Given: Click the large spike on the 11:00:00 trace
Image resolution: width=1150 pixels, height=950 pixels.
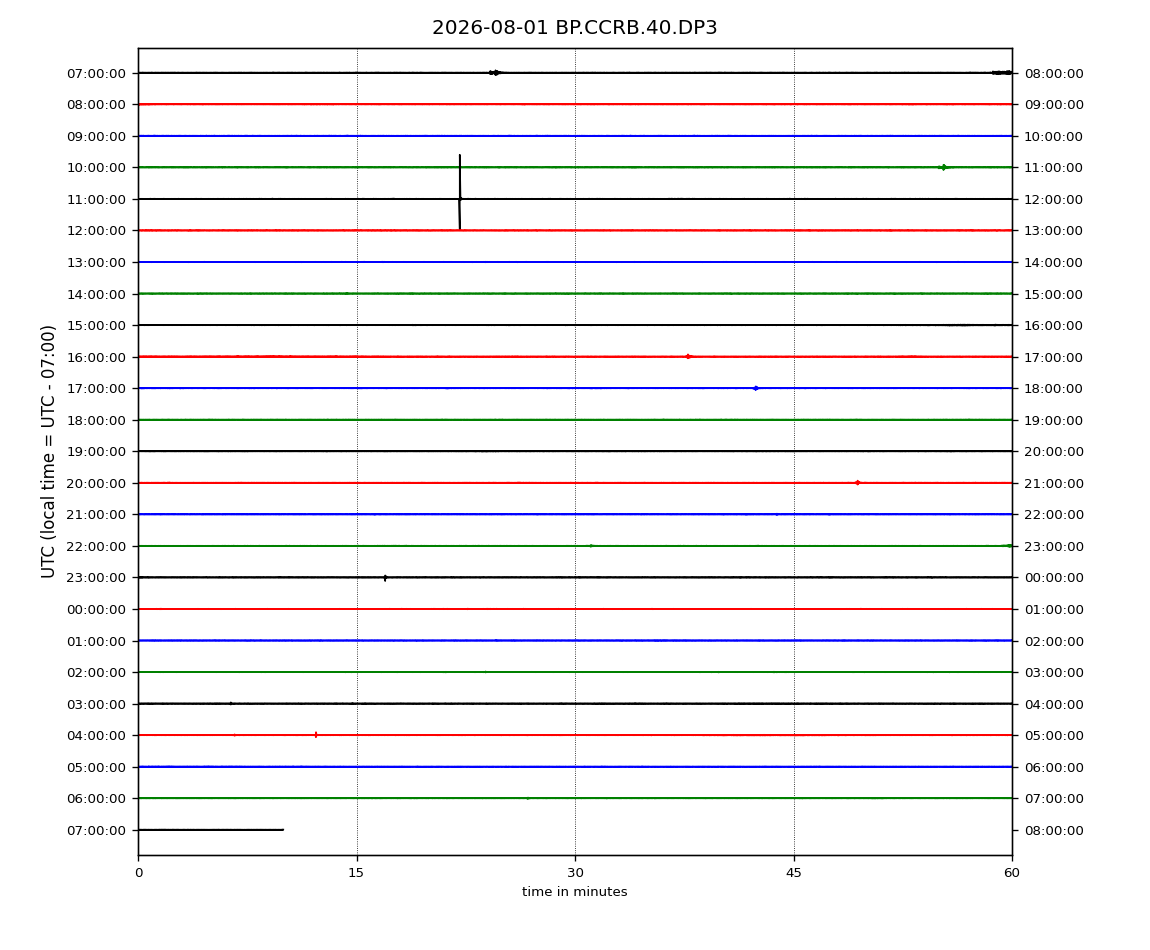Looking at the screenshot, I should click(x=460, y=192).
